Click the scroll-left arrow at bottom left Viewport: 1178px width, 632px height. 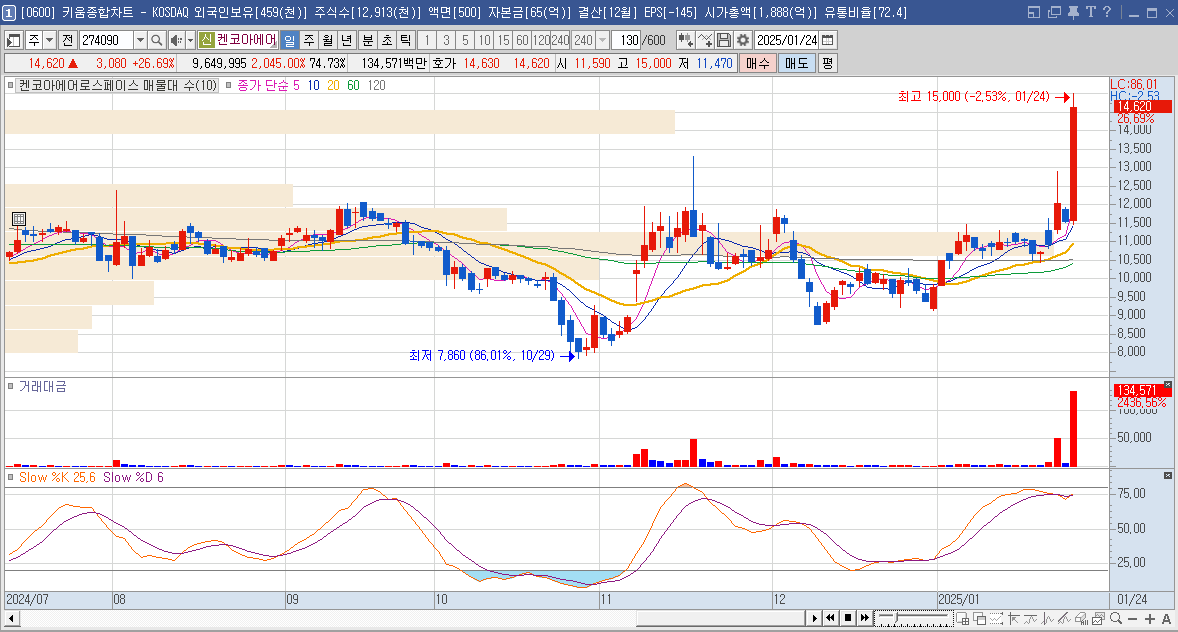(x=12, y=618)
